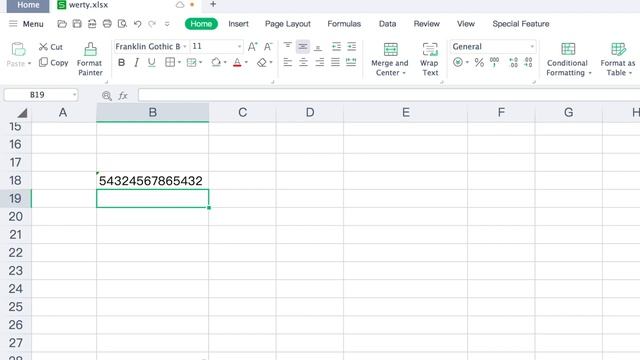Center text horizontally

coord(303,62)
